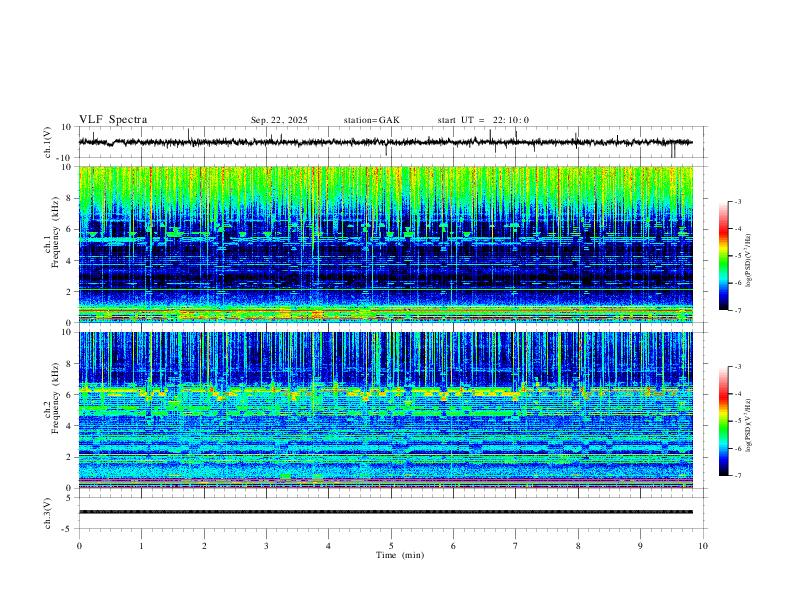Click the "start UT = 22:10:0" text

483,120
